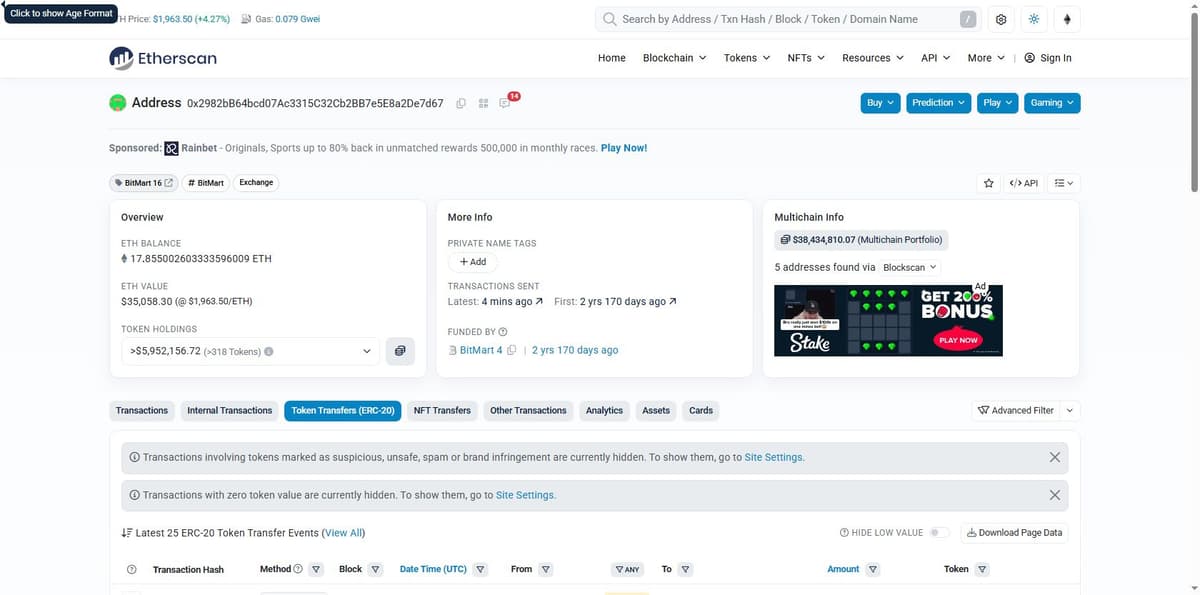The width and height of the screenshot is (1200, 595).
Task: Click the help icon beside Transaction Hash
Action: click(x=132, y=569)
